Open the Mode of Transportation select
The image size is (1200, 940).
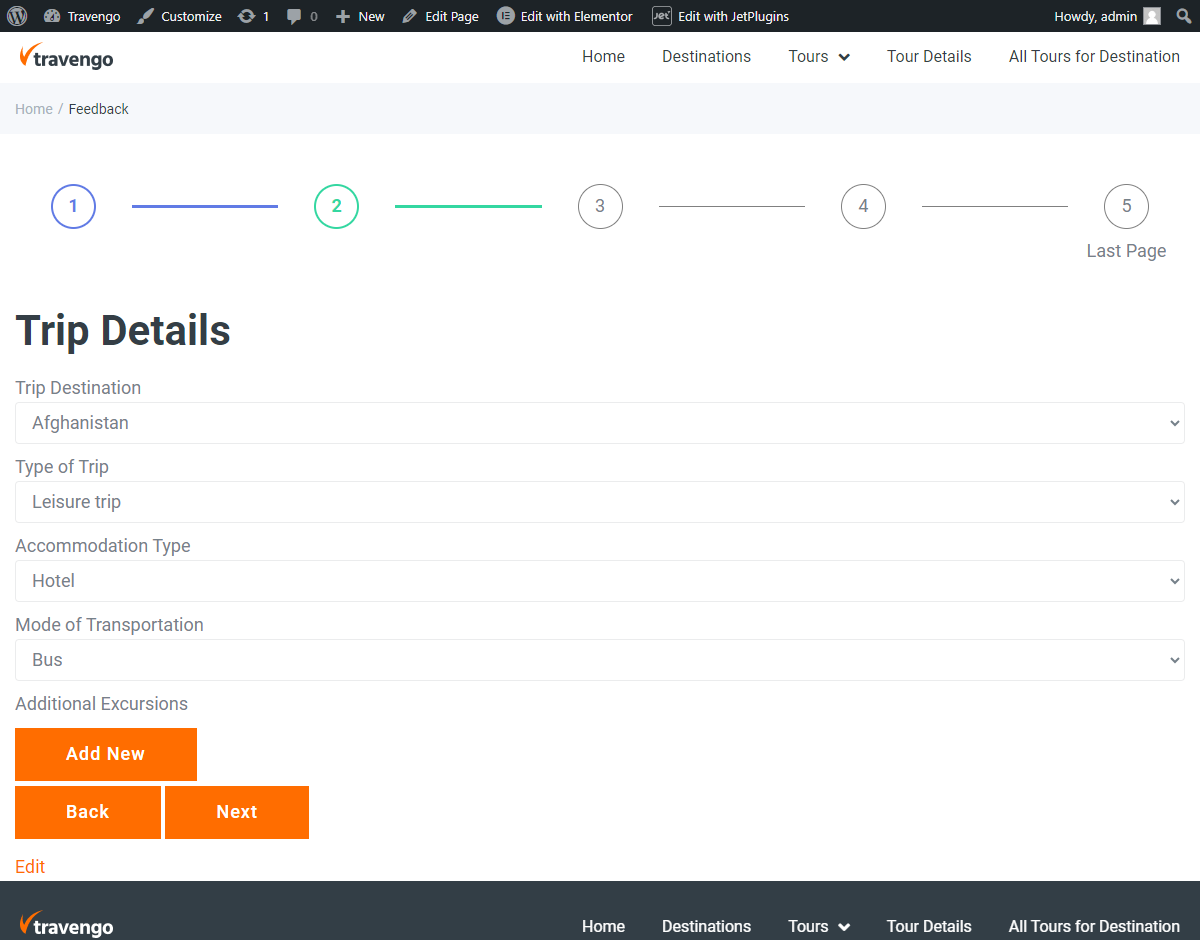click(599, 660)
